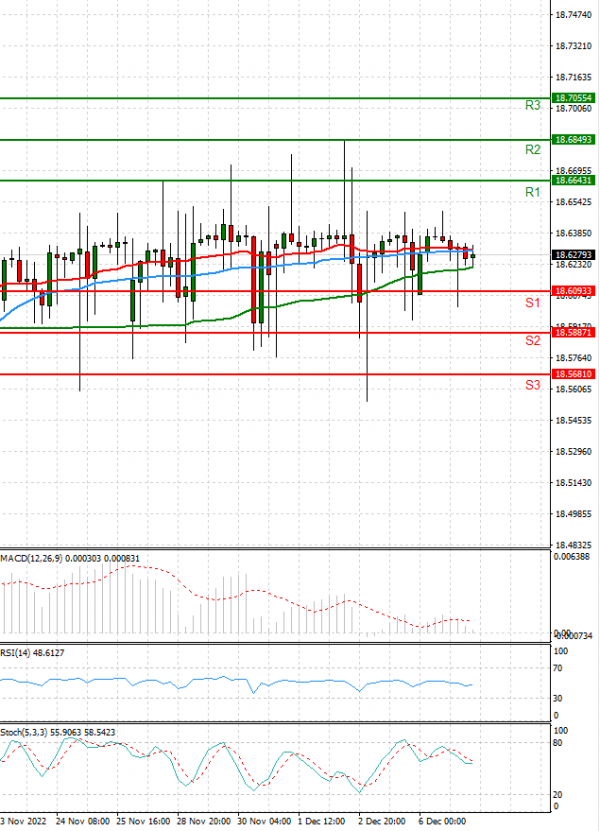Click the 18.62320 price axis value
The width and height of the screenshot is (600, 831).
[573, 264]
